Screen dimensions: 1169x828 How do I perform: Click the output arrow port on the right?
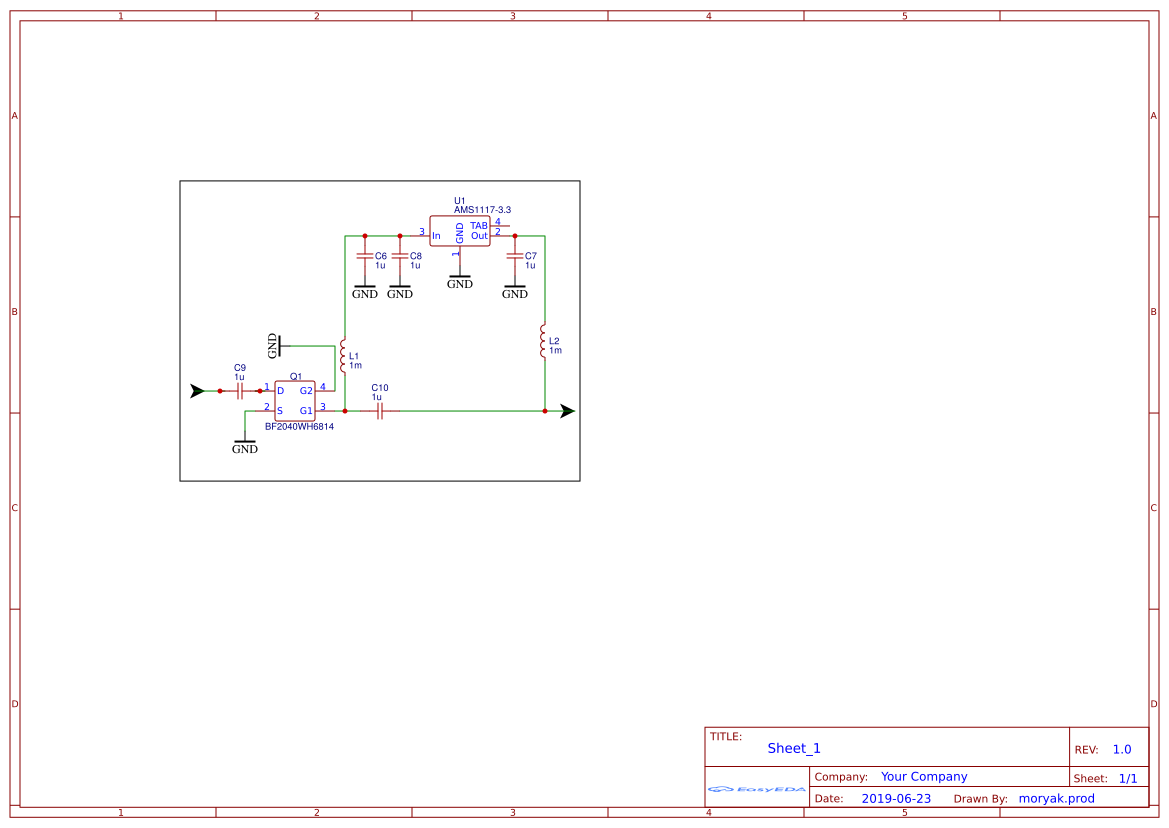(566, 410)
